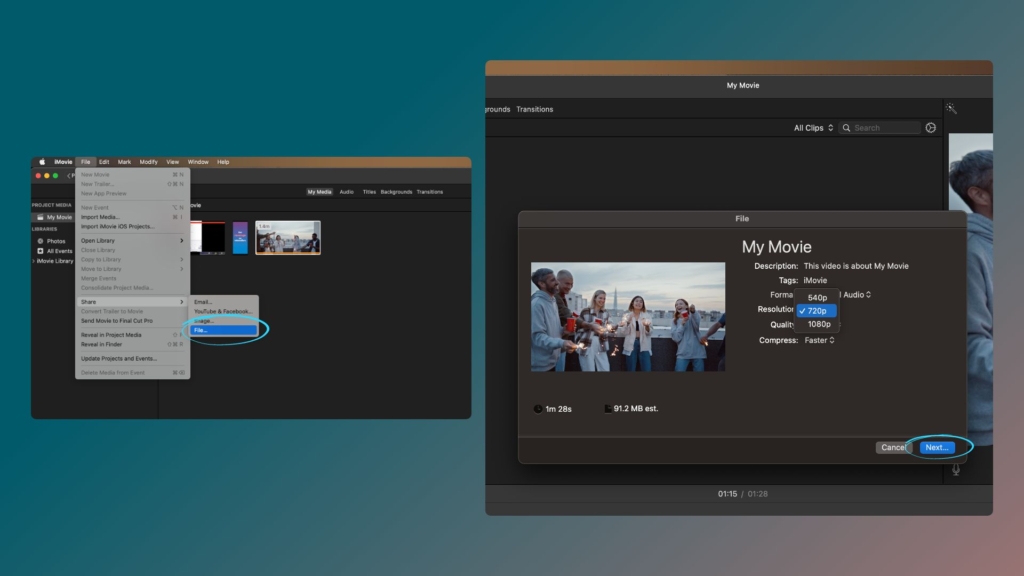Open the iMovie application menu
The image size is (1024, 576).
(x=63, y=162)
